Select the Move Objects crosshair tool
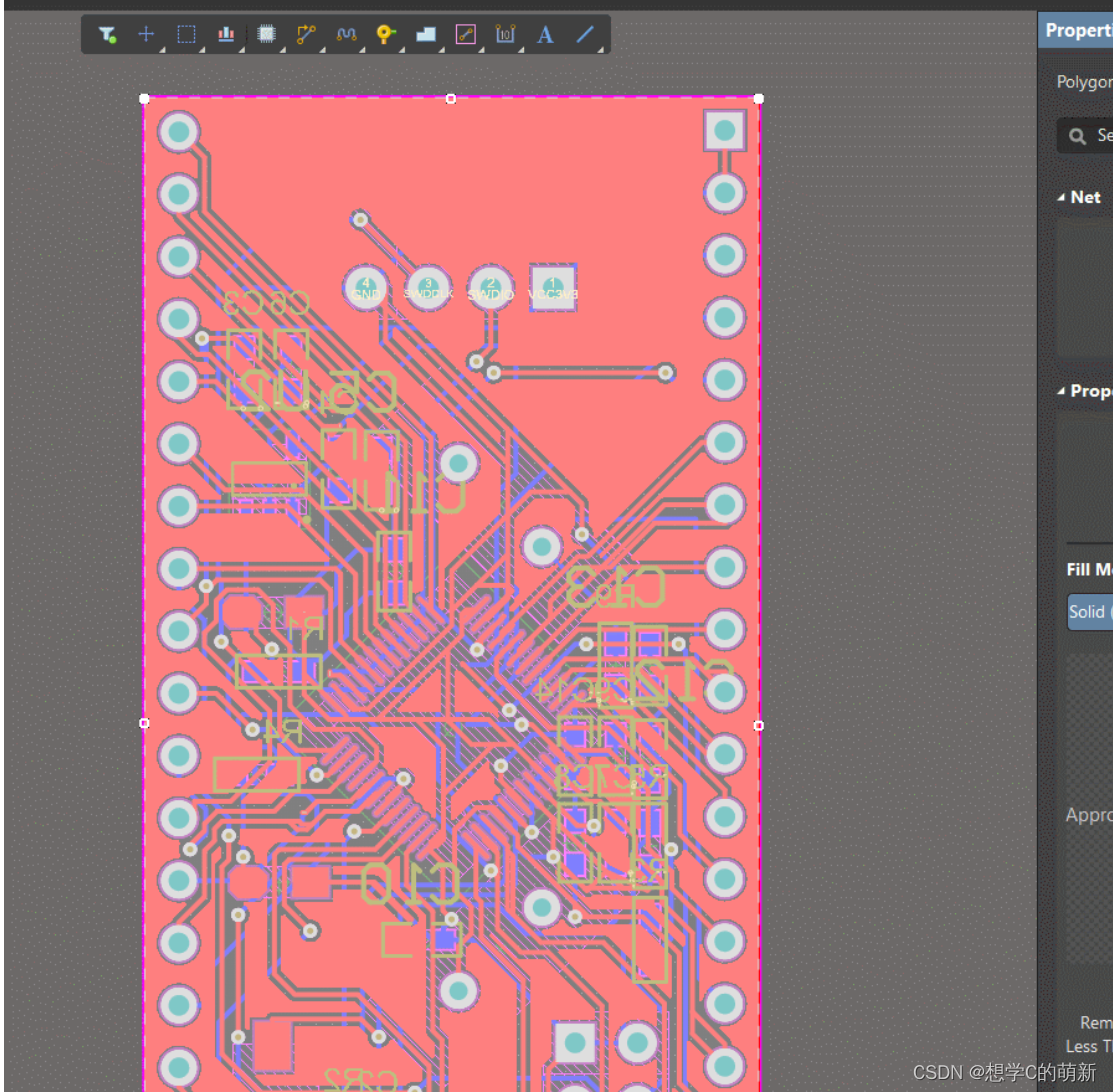This screenshot has width=1113, height=1092. click(146, 34)
